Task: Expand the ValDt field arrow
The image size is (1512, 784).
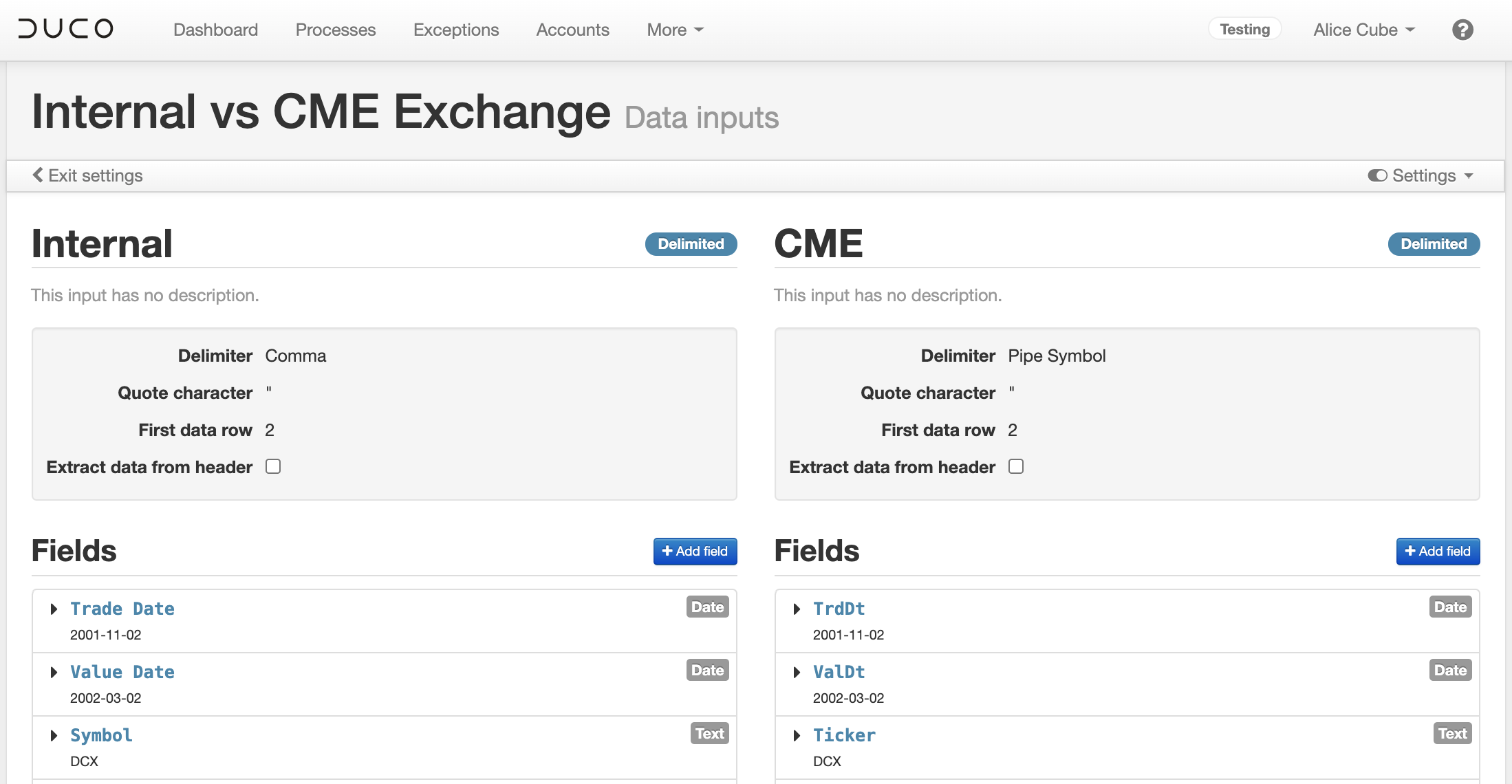Action: pyautogui.click(x=797, y=672)
